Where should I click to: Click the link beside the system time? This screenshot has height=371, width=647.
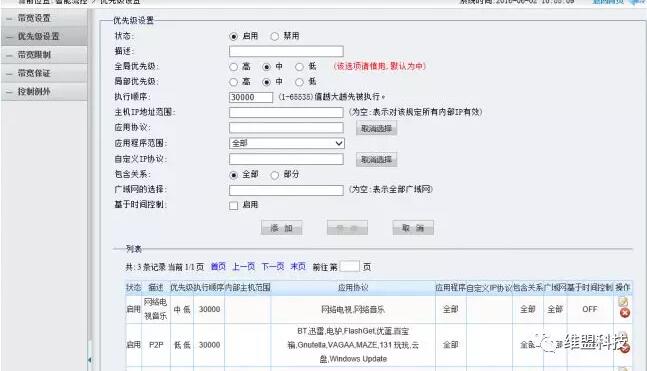pos(608,2)
